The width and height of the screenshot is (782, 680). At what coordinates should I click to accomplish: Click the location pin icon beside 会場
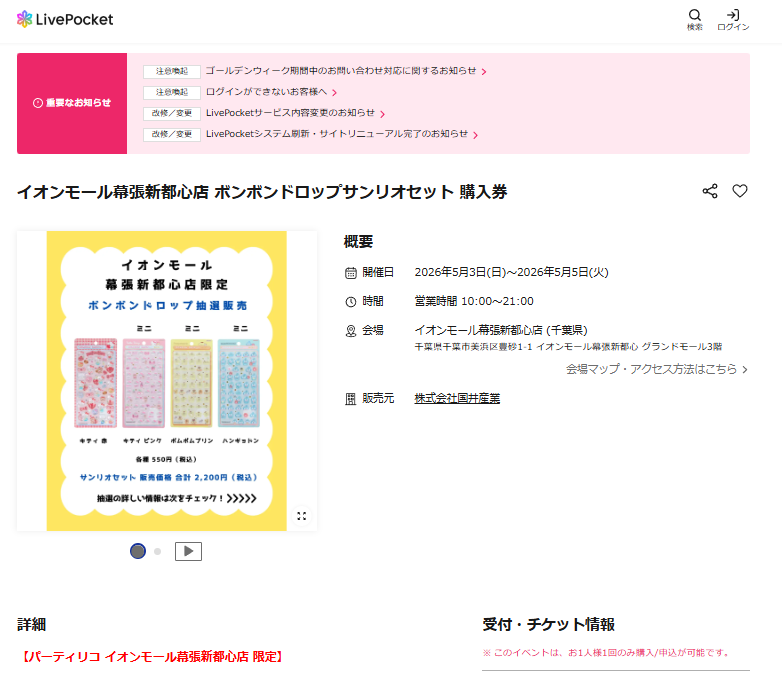[351, 331]
